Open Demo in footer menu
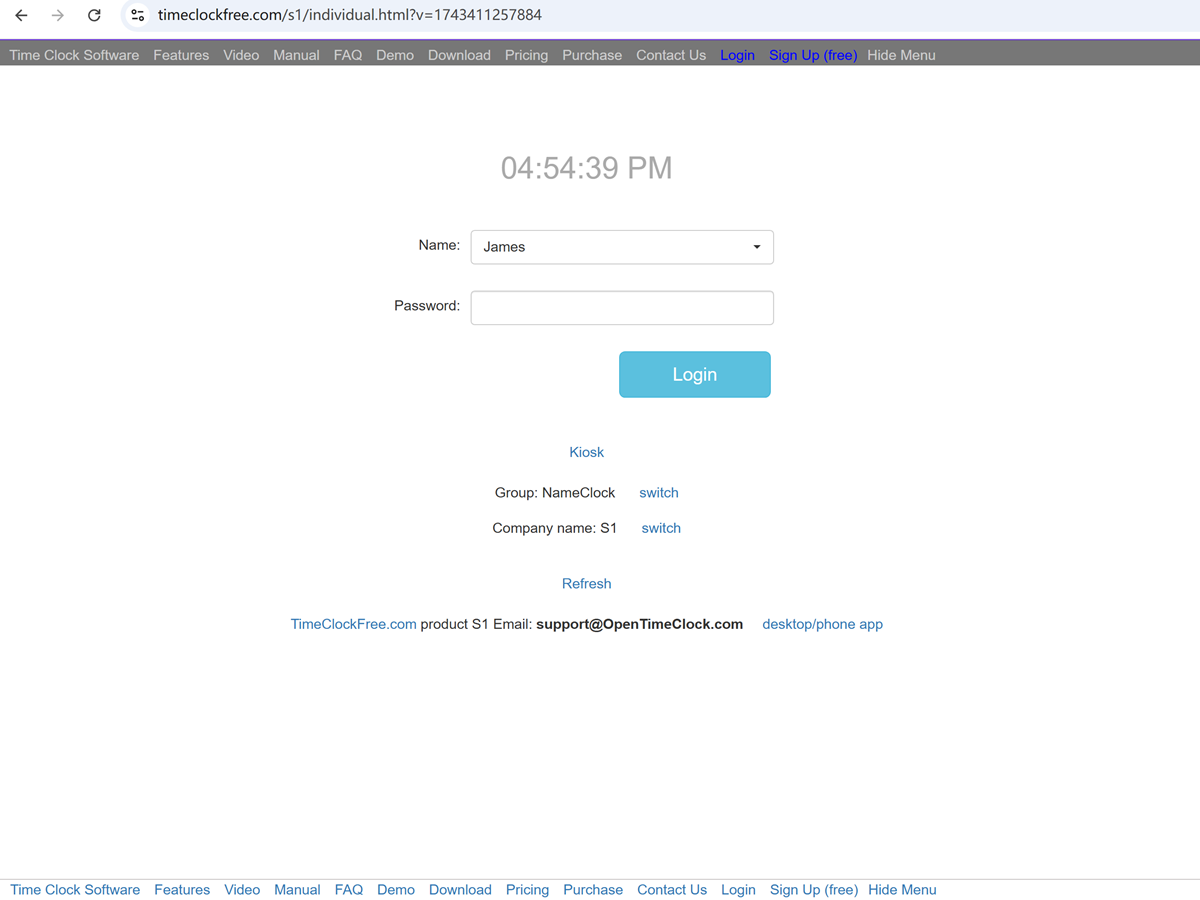 [396, 890]
